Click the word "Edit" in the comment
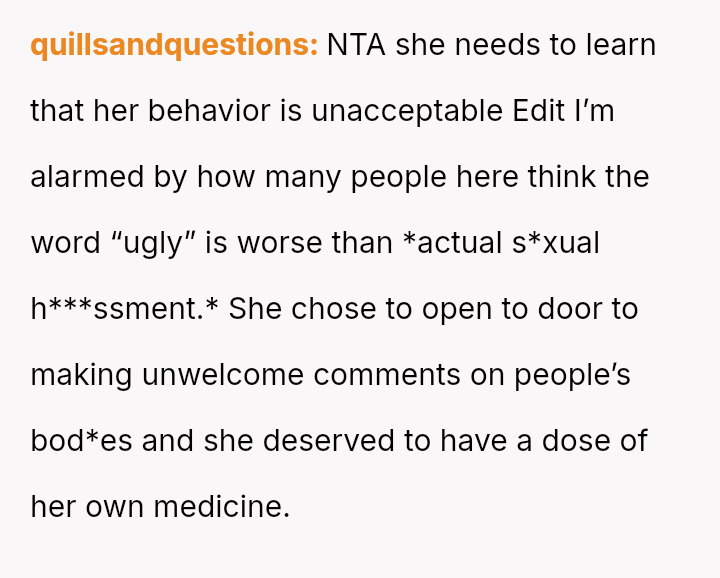 pos(538,111)
